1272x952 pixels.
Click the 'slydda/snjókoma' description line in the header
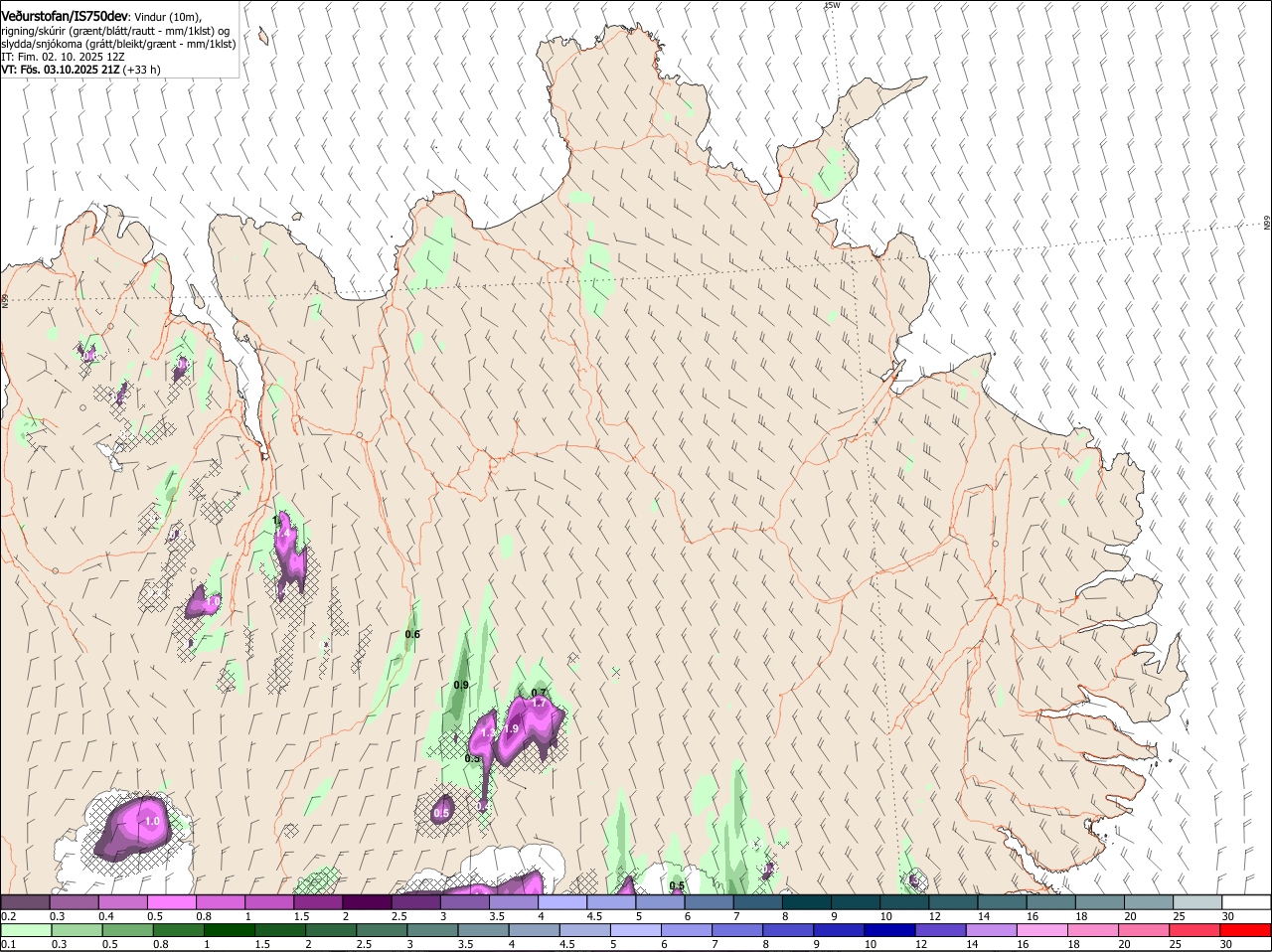click(118, 44)
